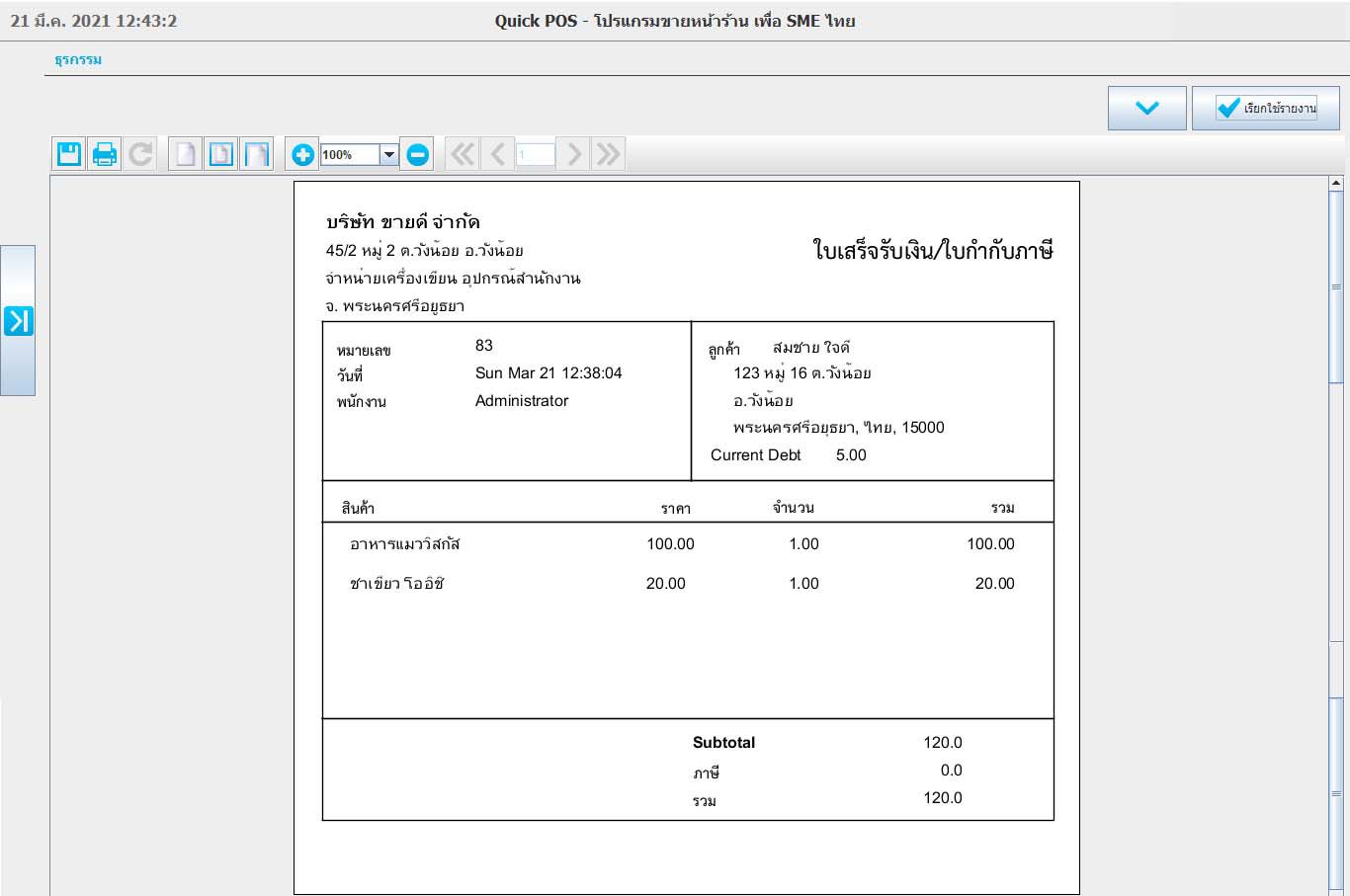Click the Current Debt label

[x=756, y=455]
